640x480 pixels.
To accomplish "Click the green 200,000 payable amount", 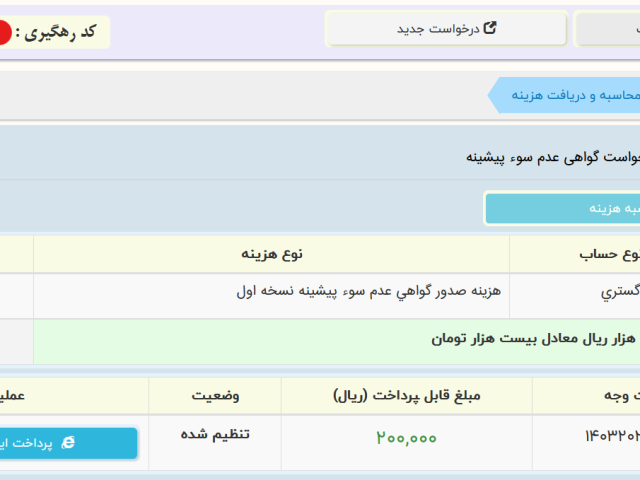I will [407, 438].
